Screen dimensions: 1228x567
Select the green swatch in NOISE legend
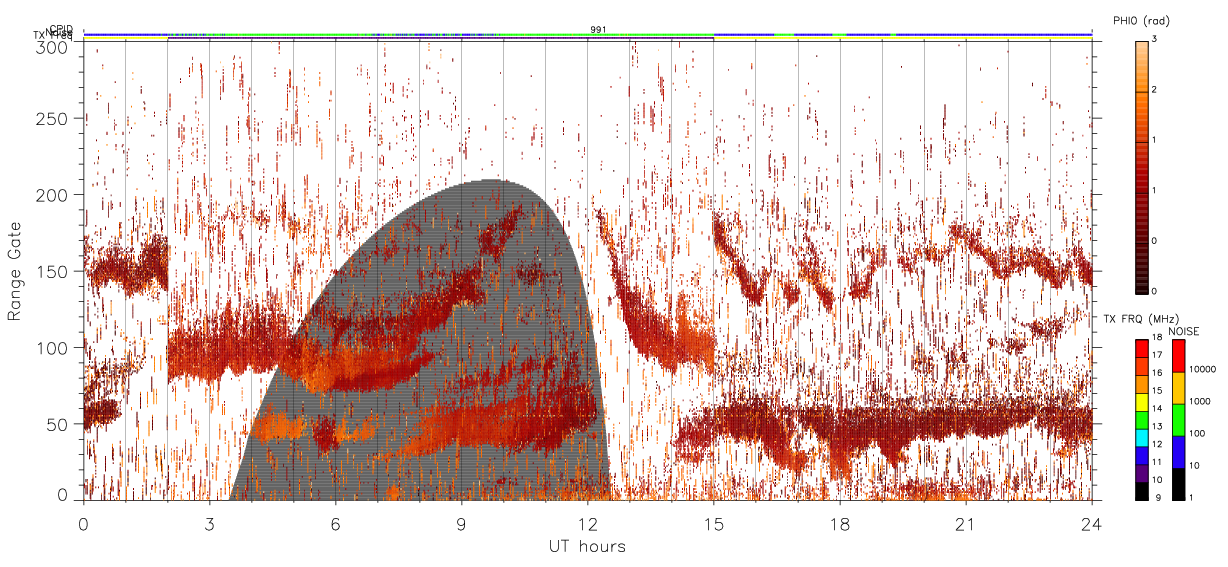click(1178, 420)
